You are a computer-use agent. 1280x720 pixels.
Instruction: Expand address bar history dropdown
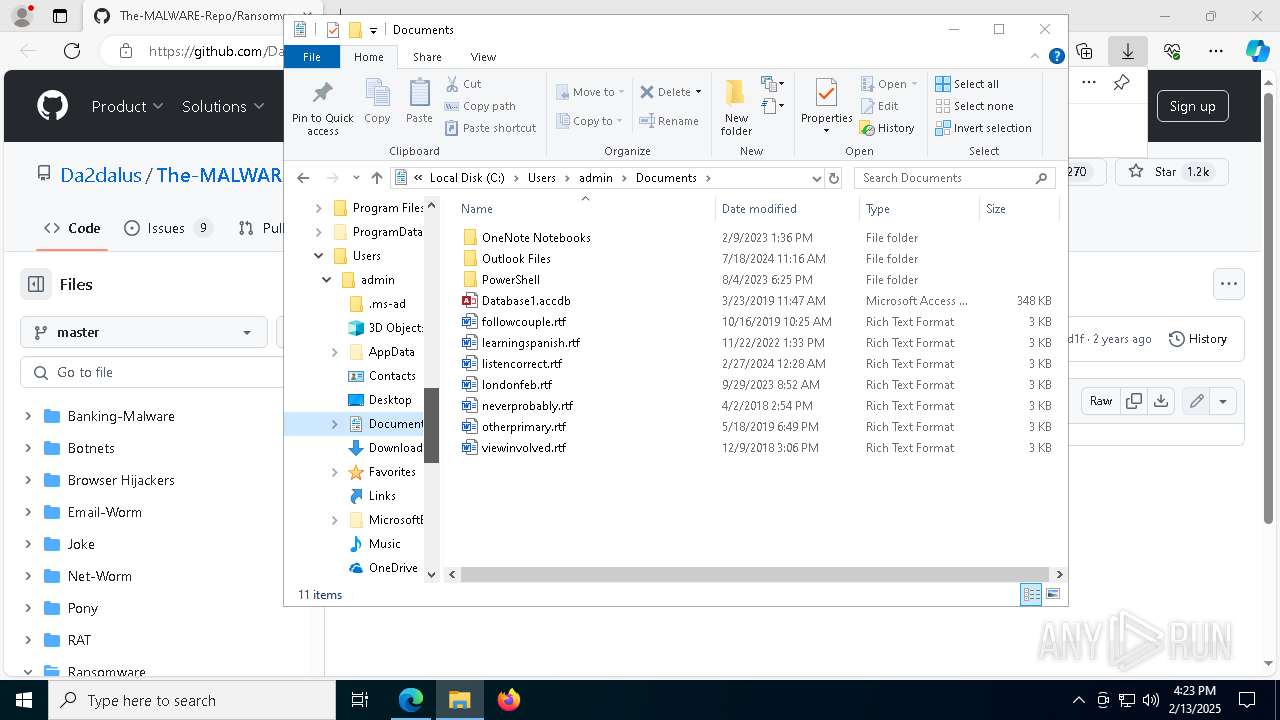(817, 178)
